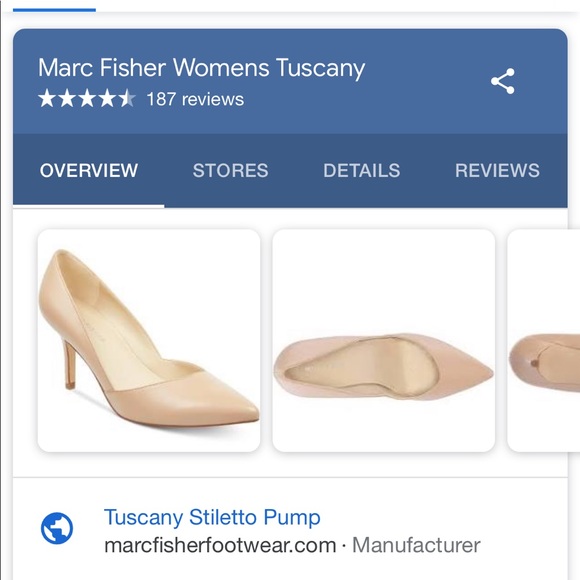Click the Marc Fisher Womens Tuscany title
580x580 pixels.
(x=202, y=68)
